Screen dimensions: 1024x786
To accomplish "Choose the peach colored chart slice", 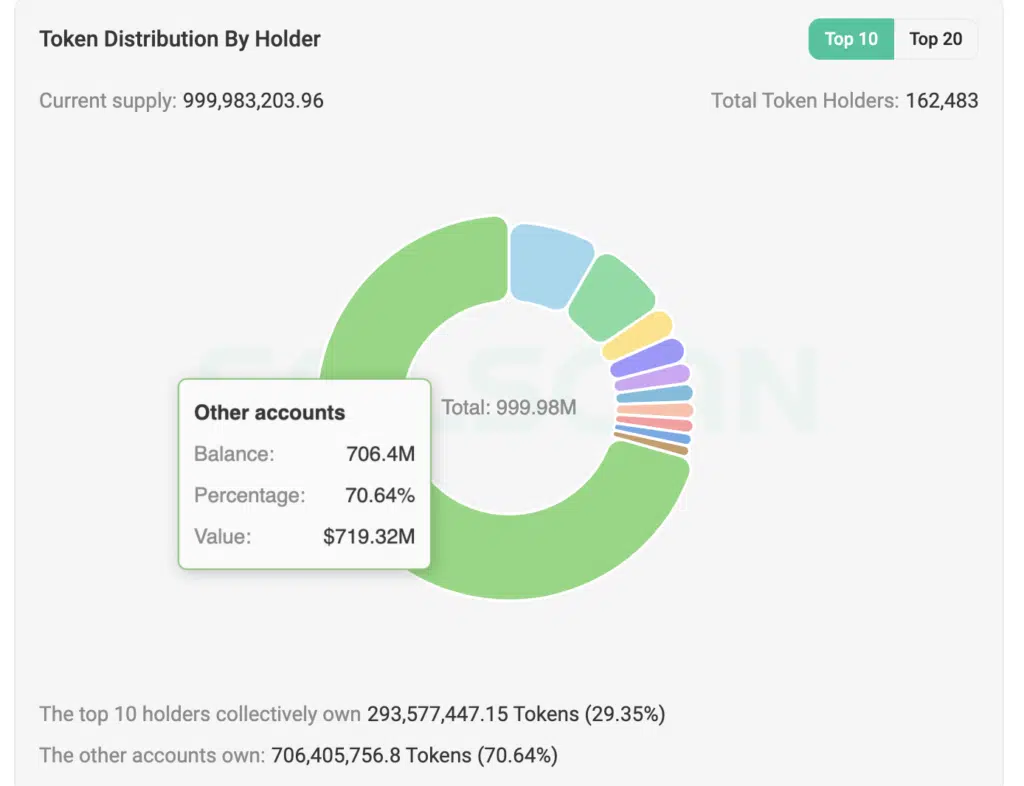I will point(656,411).
